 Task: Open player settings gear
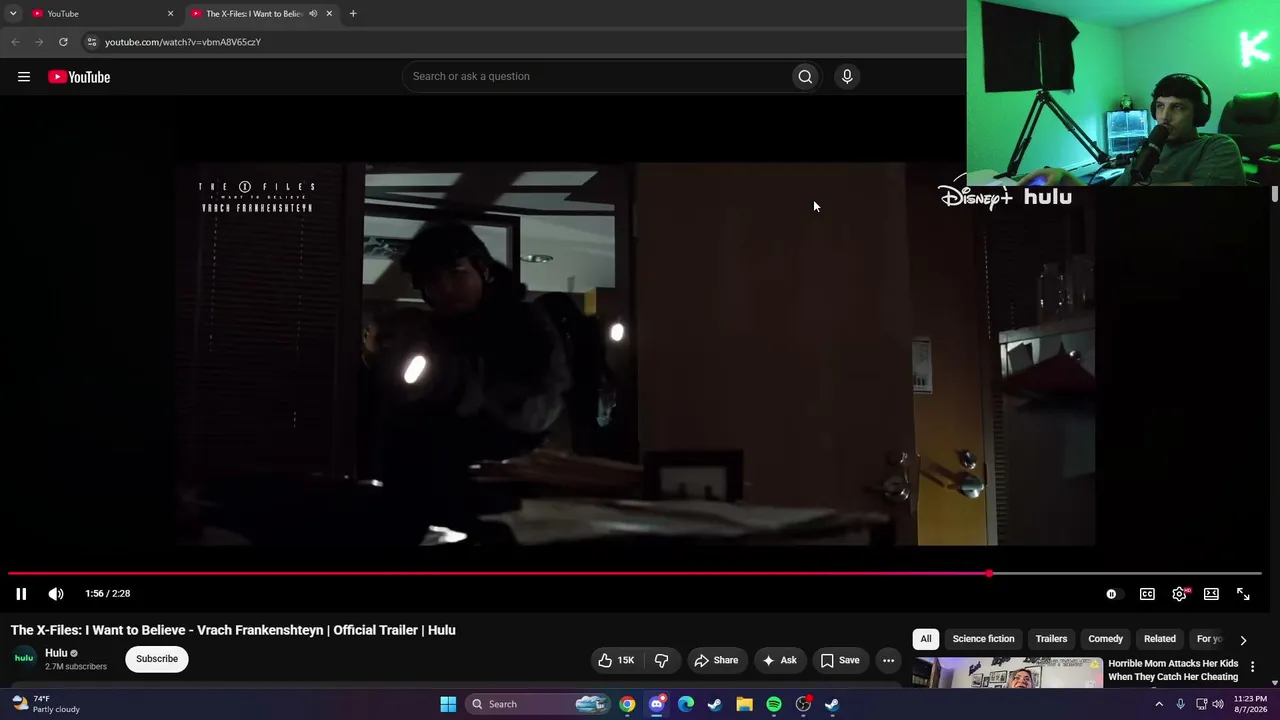(x=1180, y=594)
